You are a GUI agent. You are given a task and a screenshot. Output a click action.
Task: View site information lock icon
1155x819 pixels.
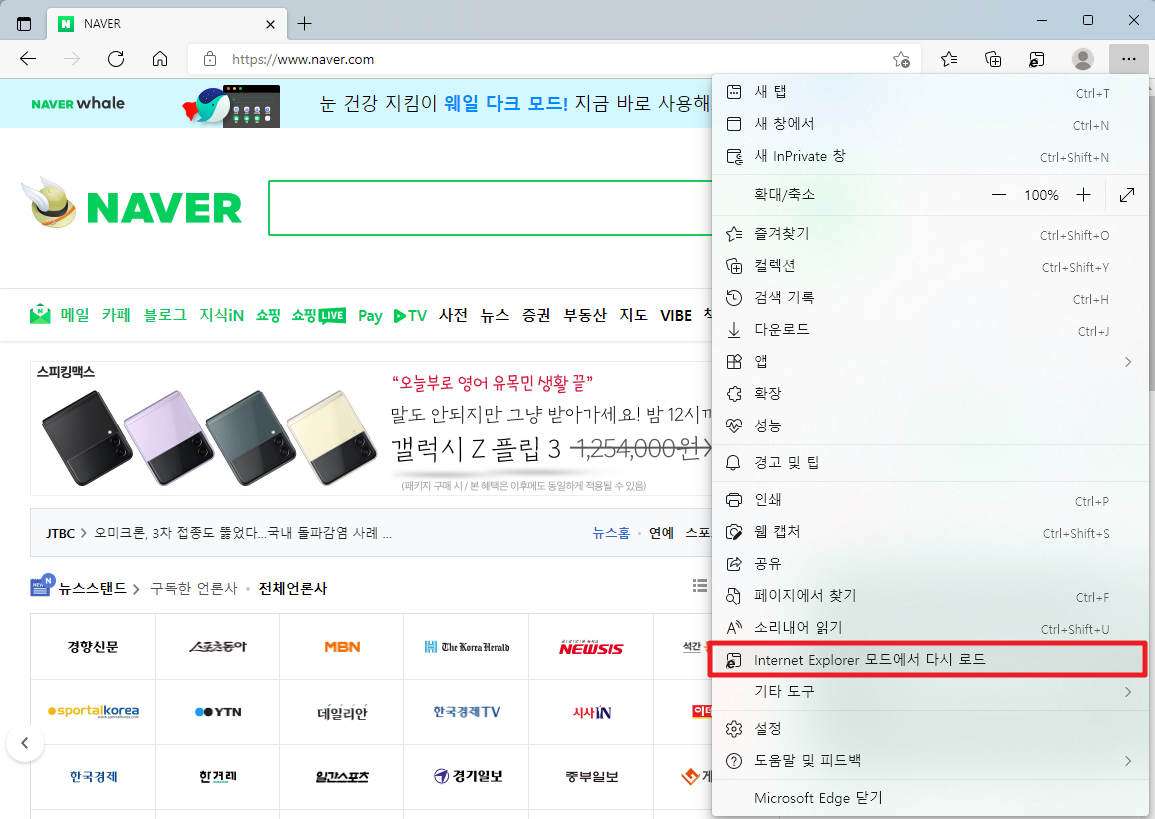[x=210, y=59]
